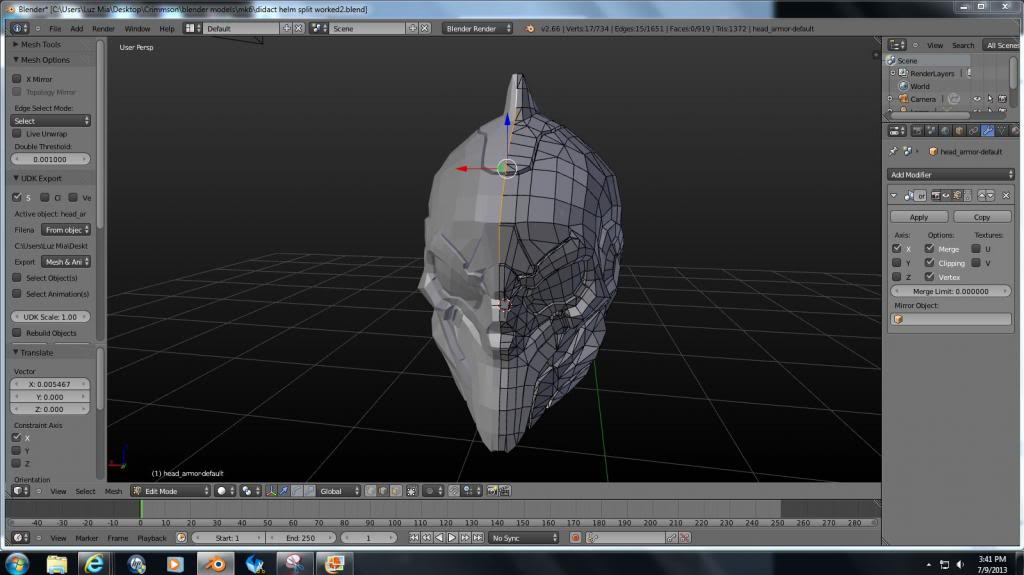Open Internet Explorer from the taskbar
The width and height of the screenshot is (1024, 575).
(95, 563)
